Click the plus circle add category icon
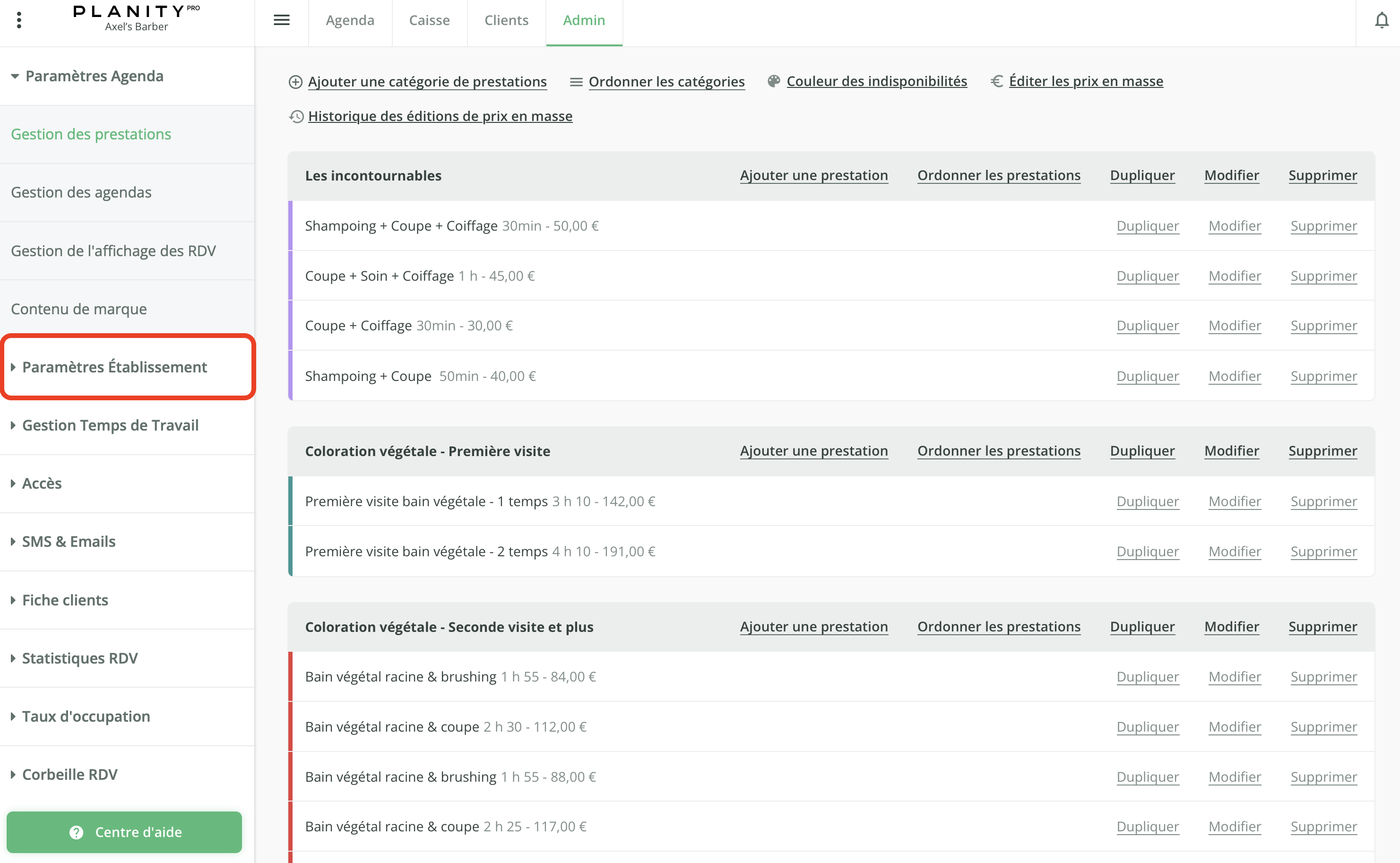Viewport: 1400px width, 863px height. [x=295, y=82]
